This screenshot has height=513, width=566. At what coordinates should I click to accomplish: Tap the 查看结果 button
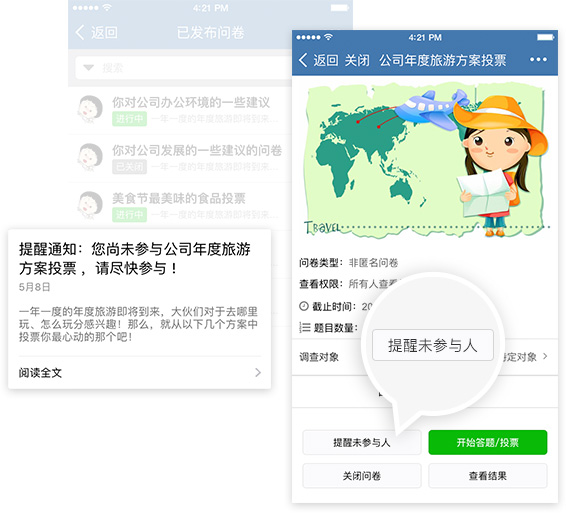tap(488, 476)
